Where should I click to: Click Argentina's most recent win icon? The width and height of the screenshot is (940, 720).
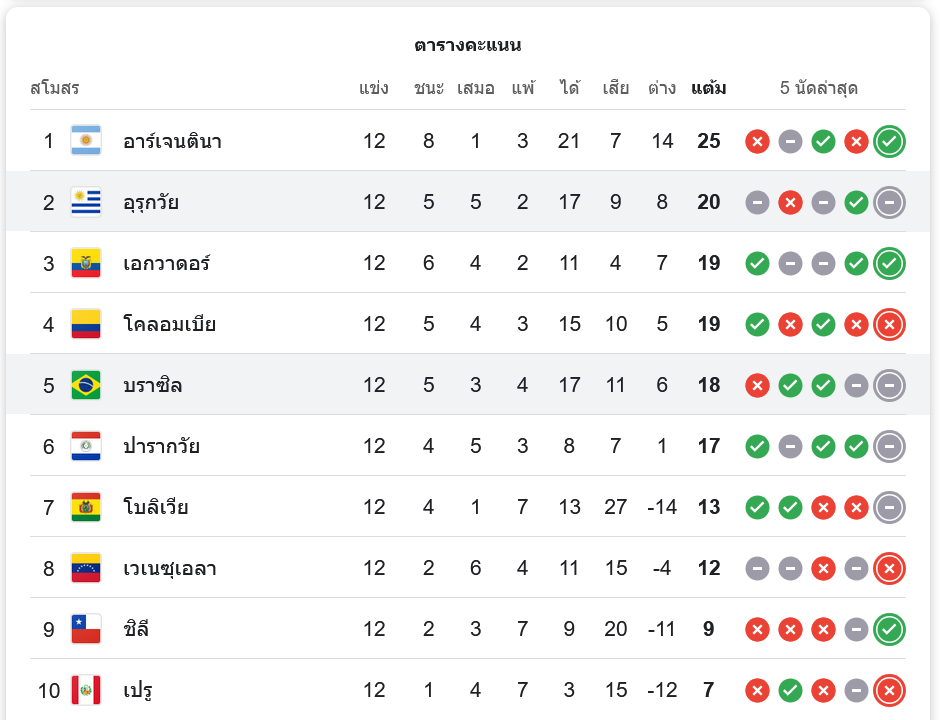(x=889, y=141)
